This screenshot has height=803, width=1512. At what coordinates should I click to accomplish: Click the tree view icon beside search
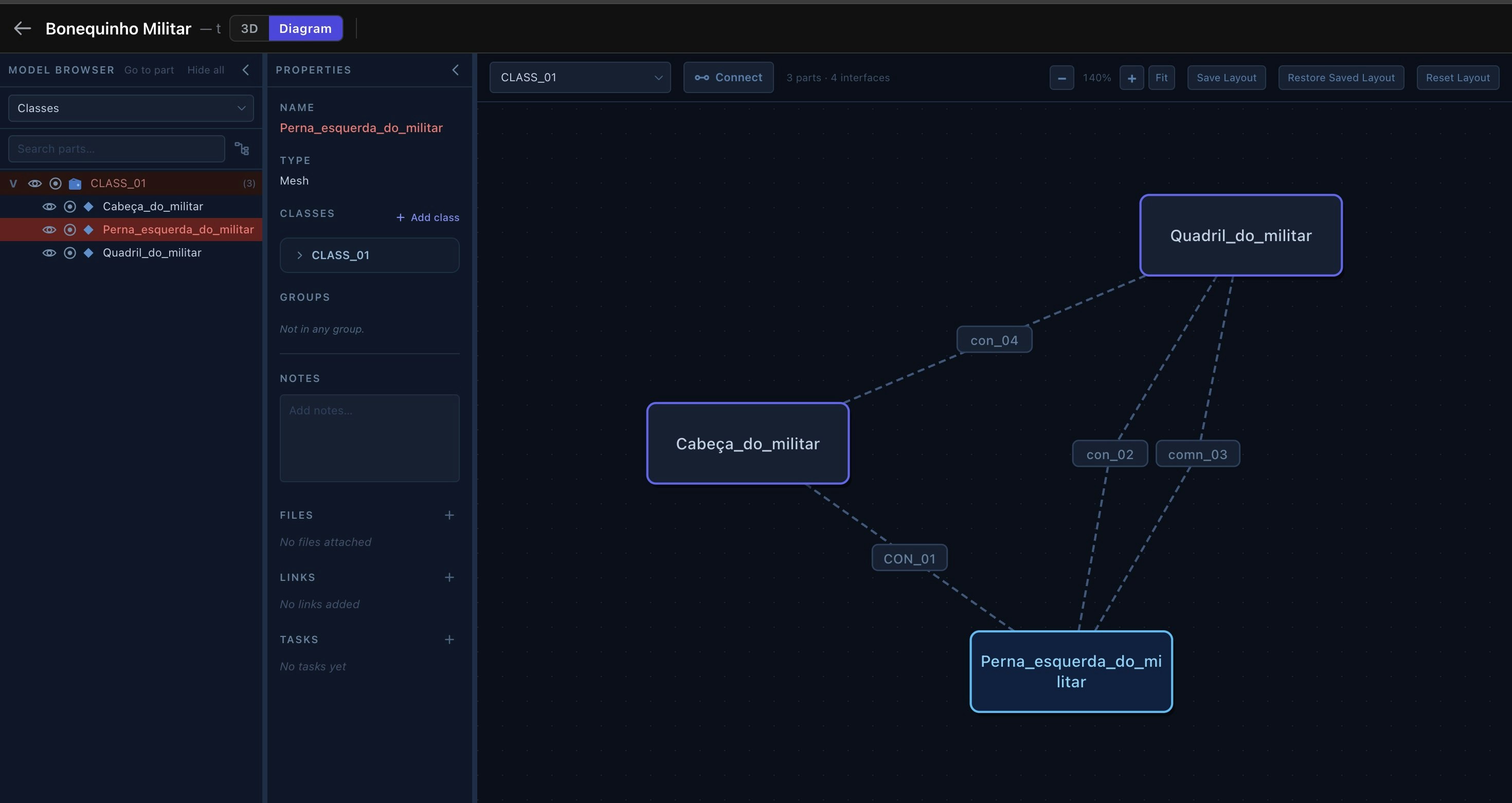(242, 149)
